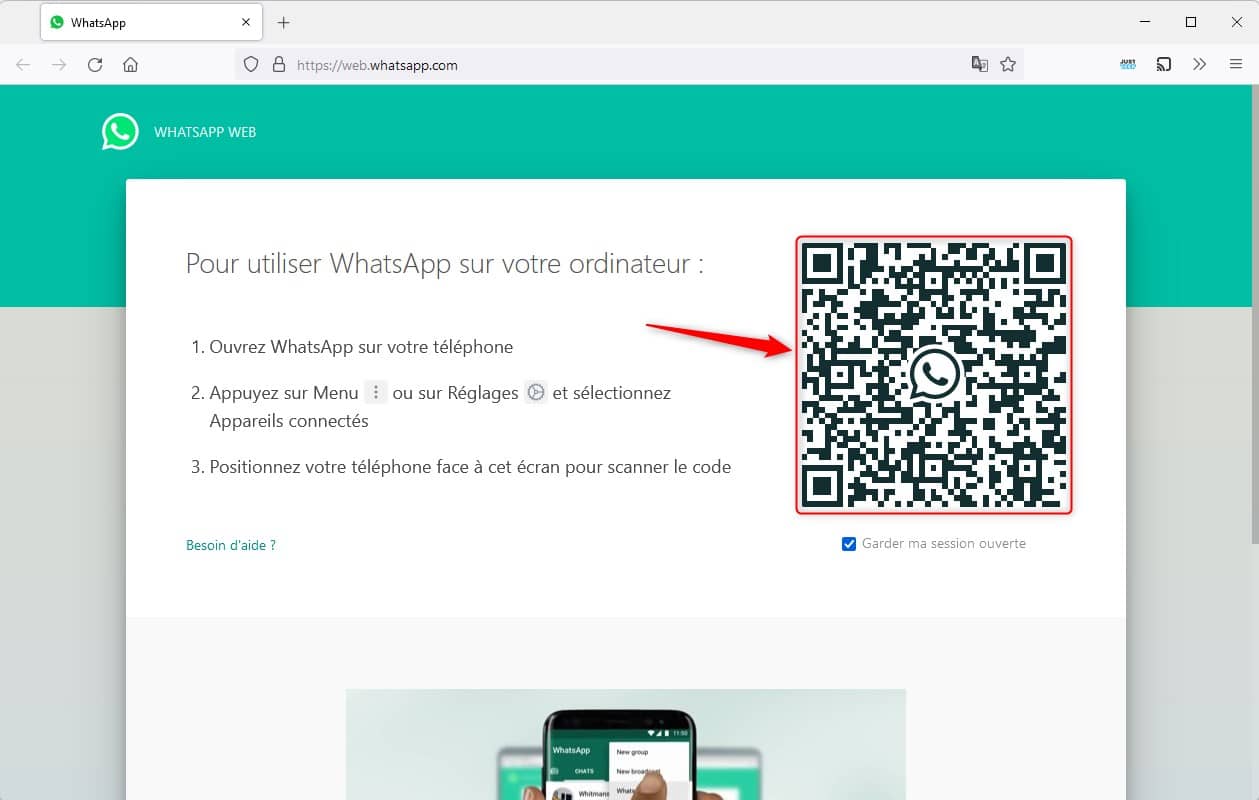
Task: Close the WhatsApp tab
Action: coord(246,22)
